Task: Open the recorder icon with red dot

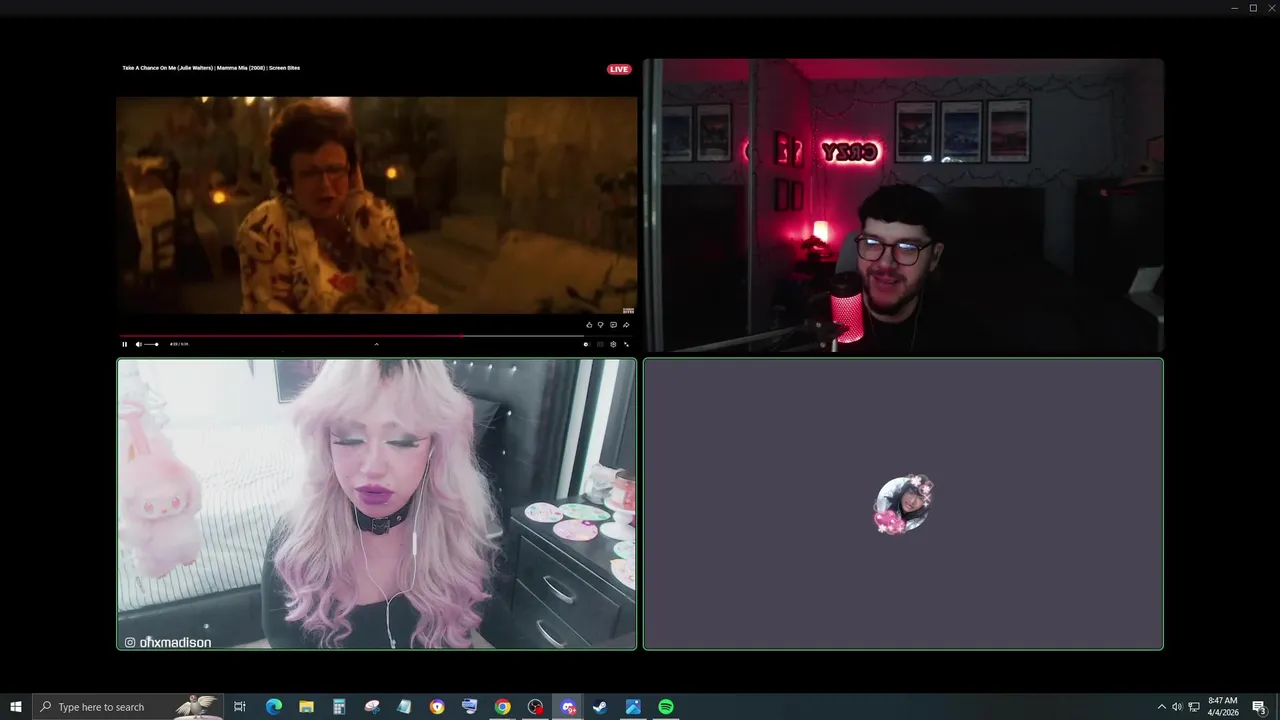Action: [535, 707]
